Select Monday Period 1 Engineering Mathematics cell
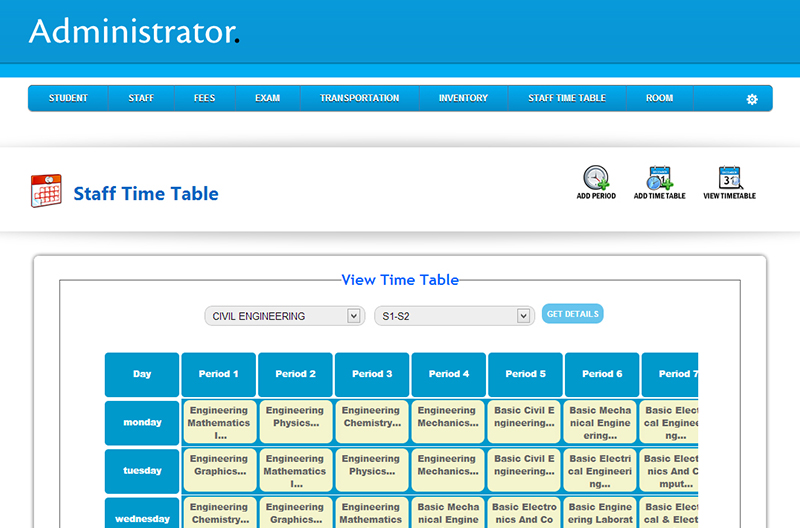Screen dimensions: 800x528 219,423
